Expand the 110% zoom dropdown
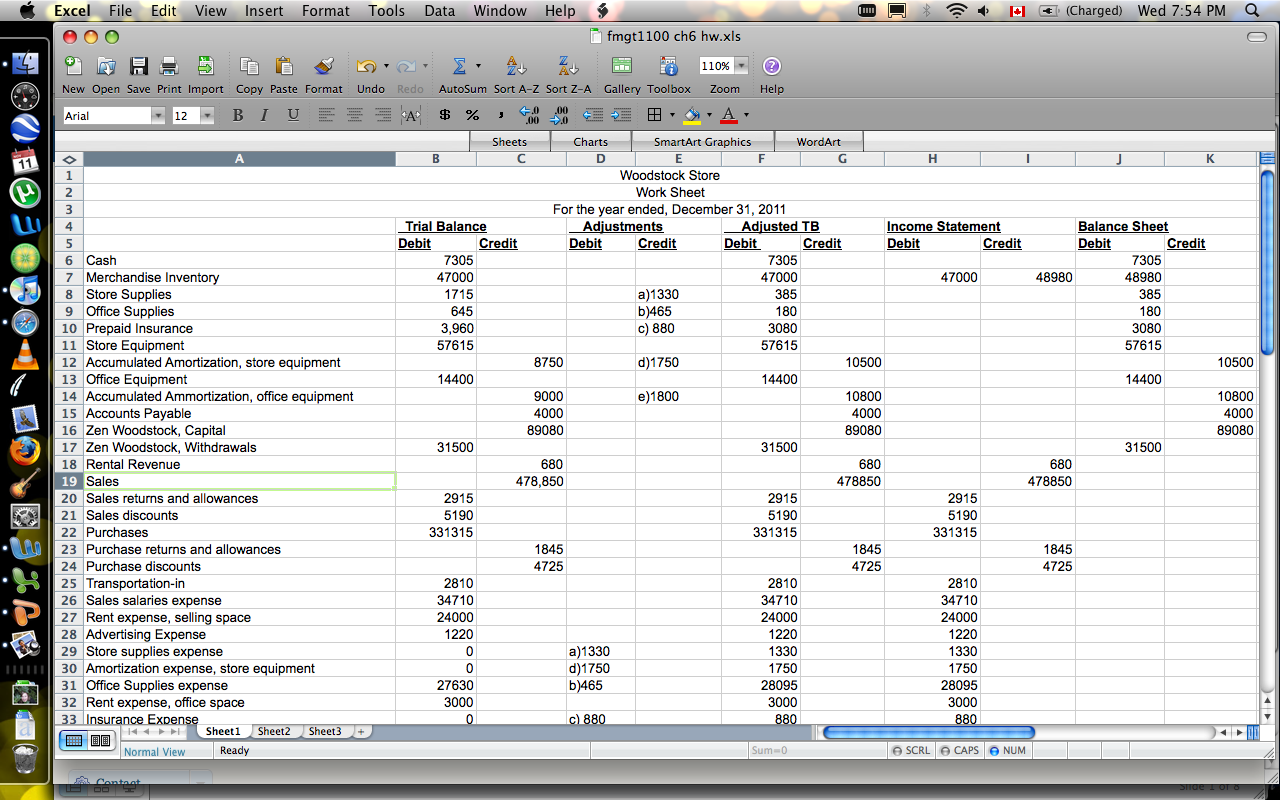The width and height of the screenshot is (1280, 800). [741, 66]
